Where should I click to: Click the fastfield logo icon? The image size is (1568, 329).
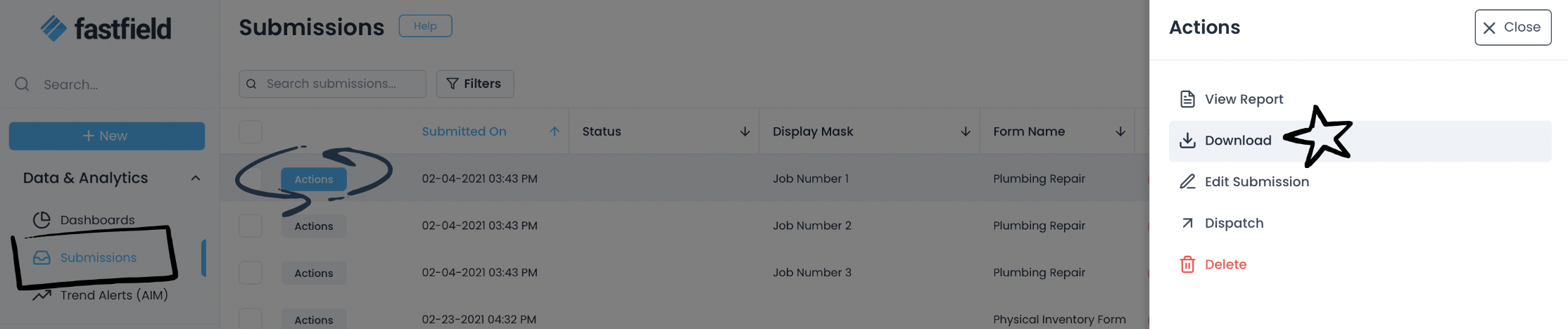[53, 29]
